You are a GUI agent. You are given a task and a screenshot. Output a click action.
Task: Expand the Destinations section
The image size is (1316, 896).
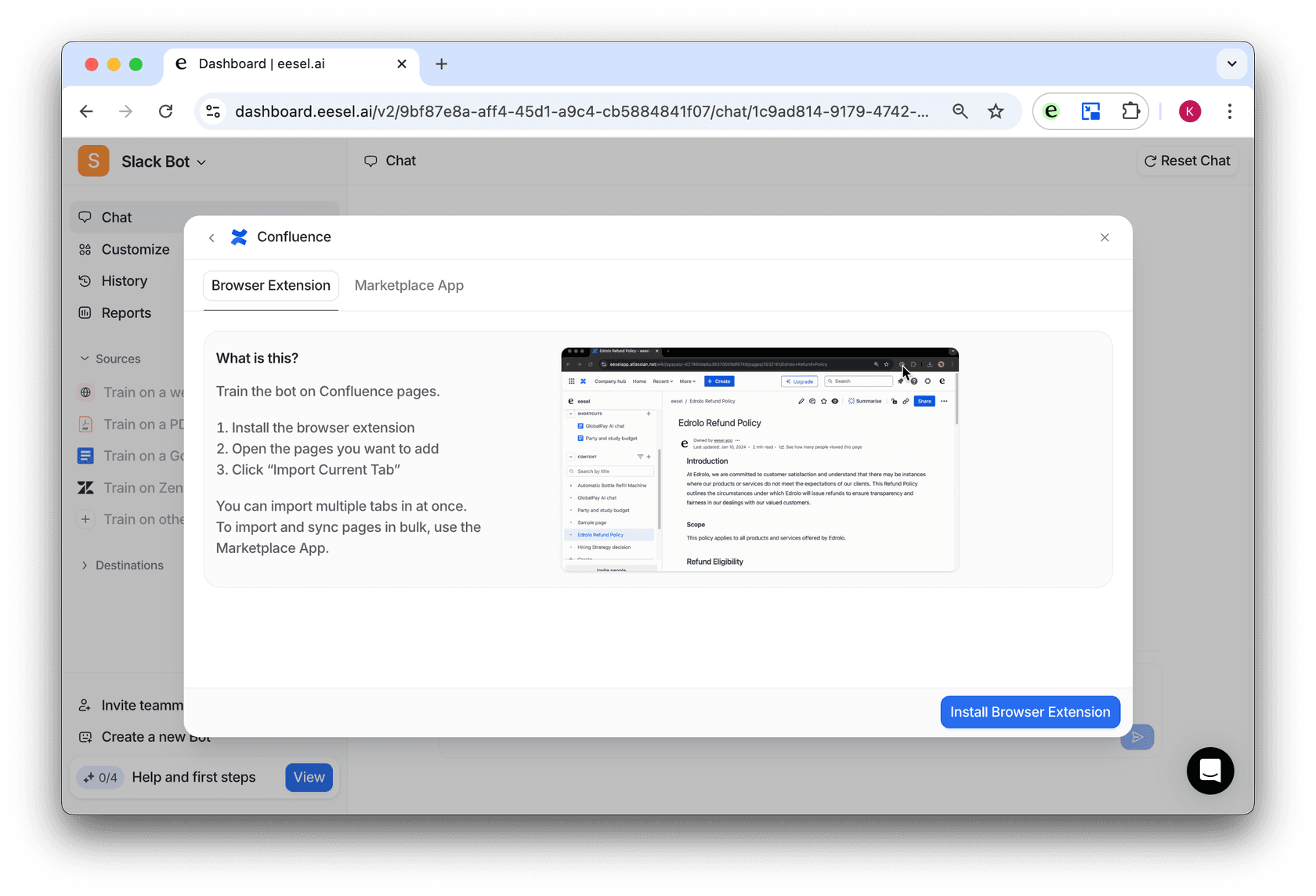(x=85, y=565)
